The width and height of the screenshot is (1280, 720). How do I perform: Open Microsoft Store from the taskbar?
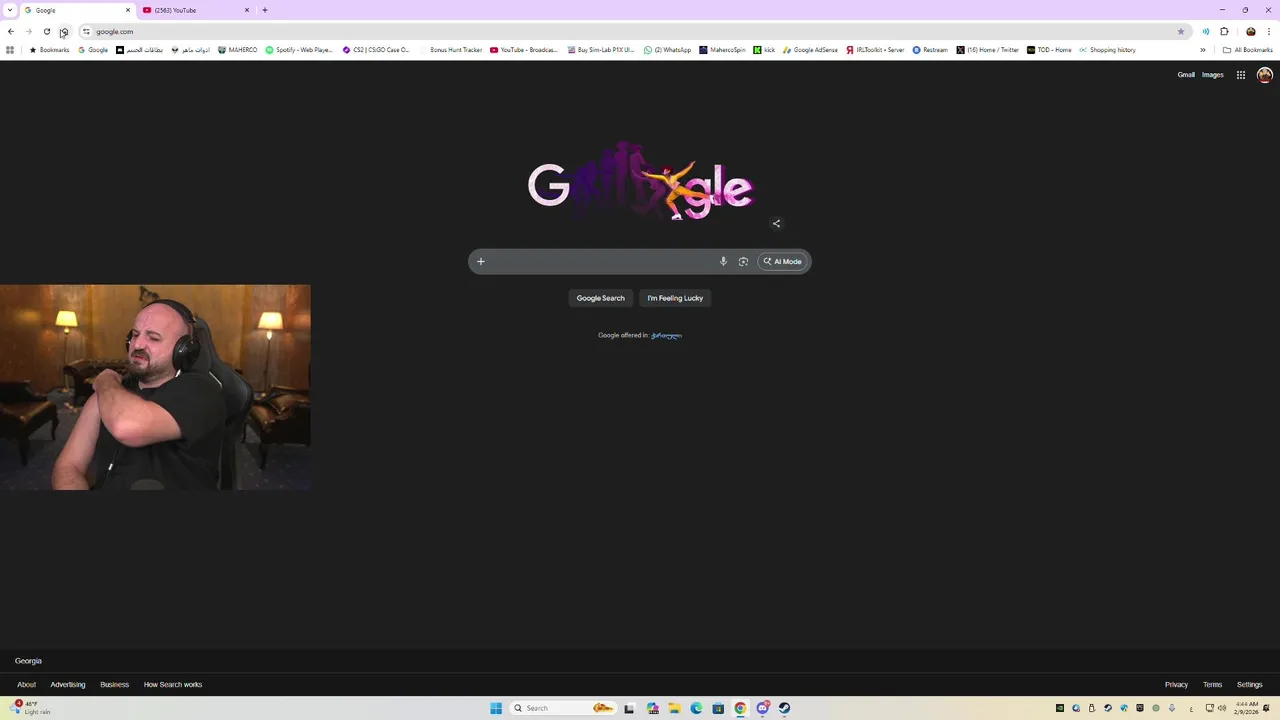click(x=718, y=708)
